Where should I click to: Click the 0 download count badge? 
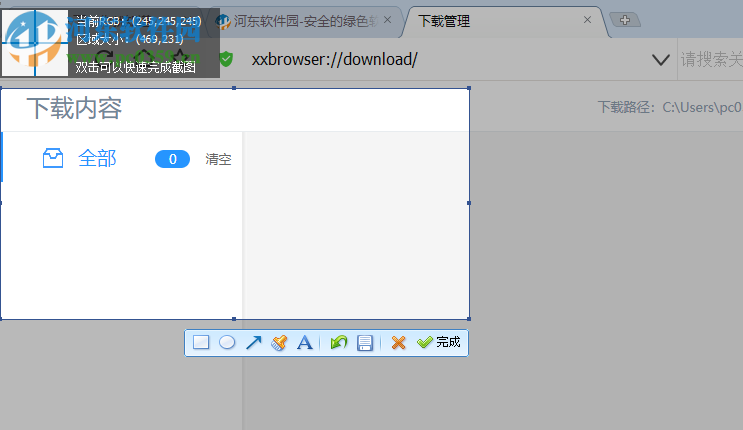coord(172,159)
